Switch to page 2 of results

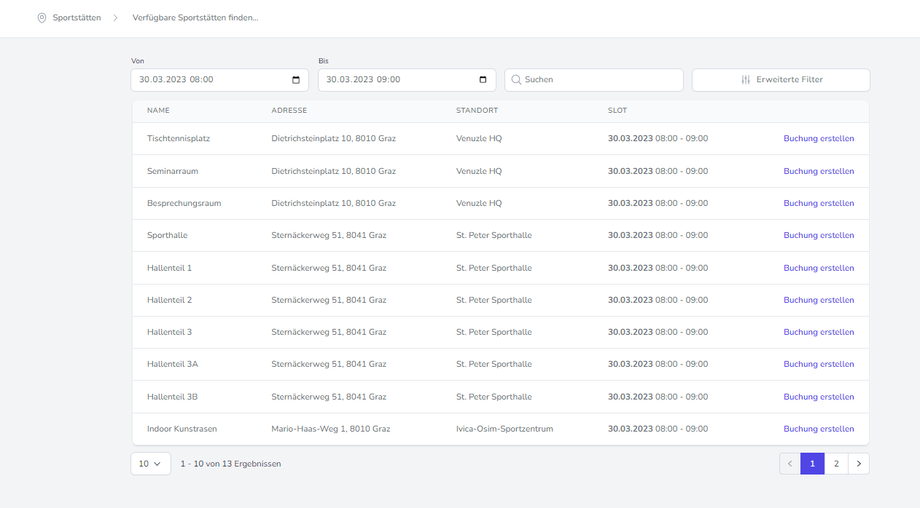(x=836, y=463)
